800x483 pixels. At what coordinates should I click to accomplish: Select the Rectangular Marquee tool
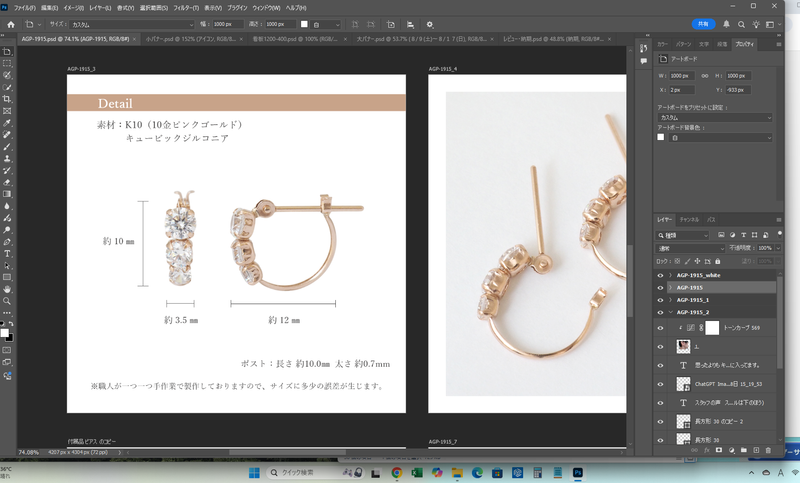tap(7, 63)
